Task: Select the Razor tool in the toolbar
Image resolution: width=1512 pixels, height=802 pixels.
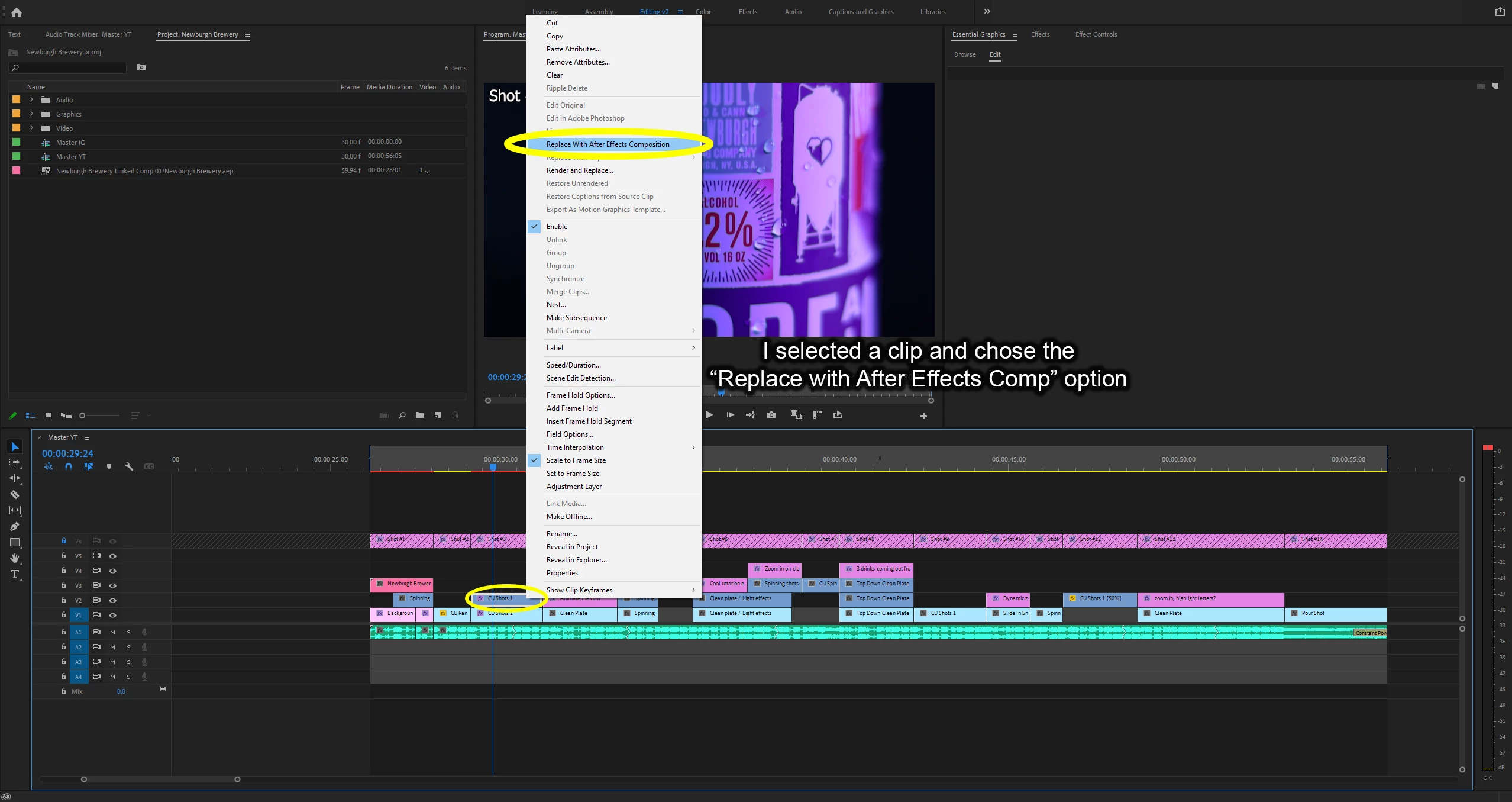Action: [15, 494]
